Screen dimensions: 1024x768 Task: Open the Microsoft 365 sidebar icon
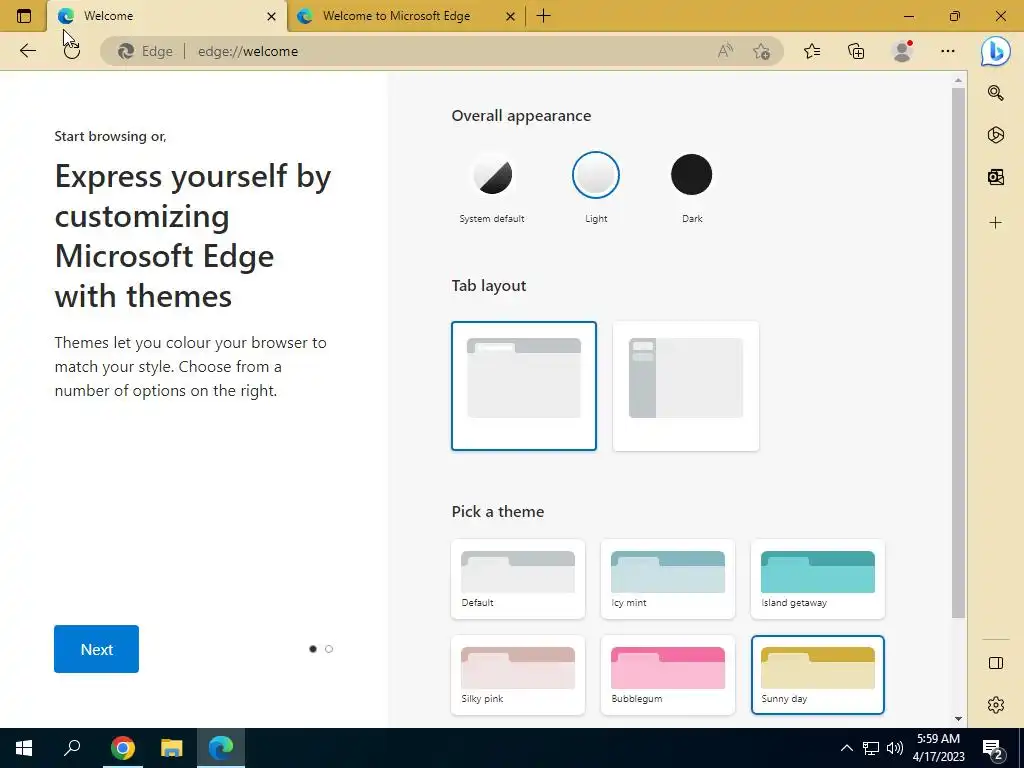(995, 135)
